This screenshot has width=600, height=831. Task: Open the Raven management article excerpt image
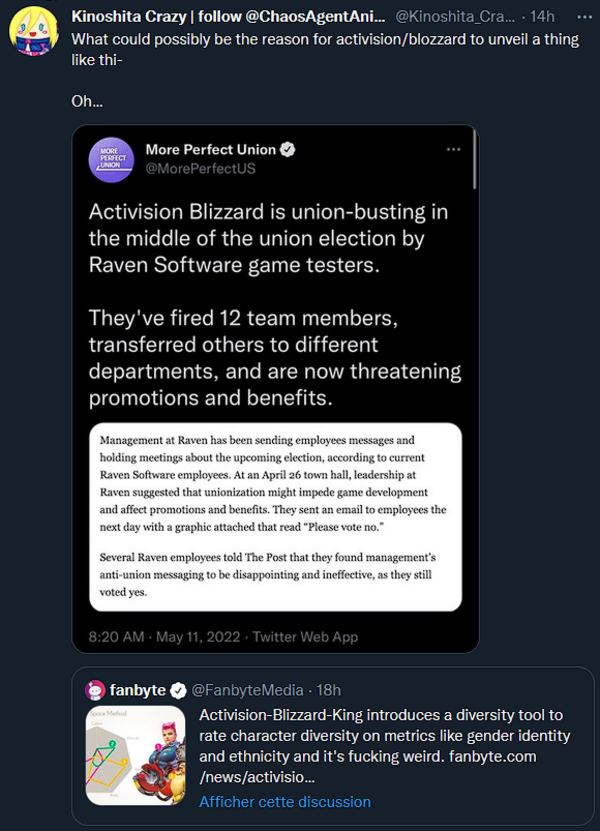pyautogui.click(x=275, y=517)
